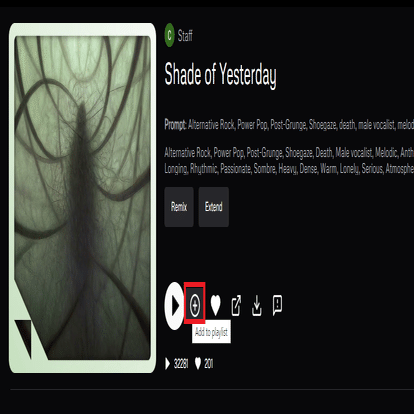Screen dimensions: 414x414
Task: Open the green album cover artwork
Action: pyautogui.click(x=82, y=198)
